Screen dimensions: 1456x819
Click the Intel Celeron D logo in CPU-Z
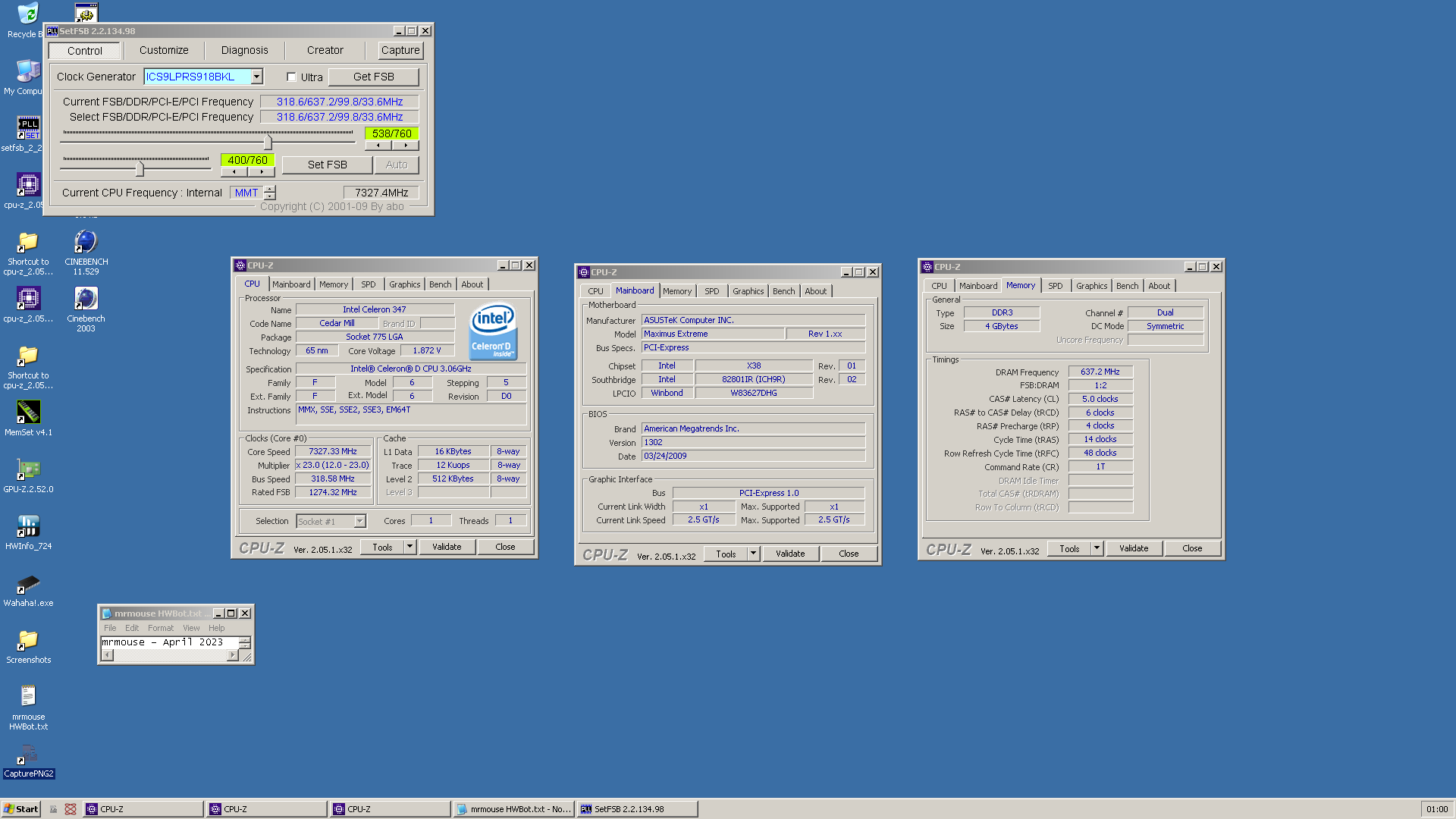click(x=493, y=331)
